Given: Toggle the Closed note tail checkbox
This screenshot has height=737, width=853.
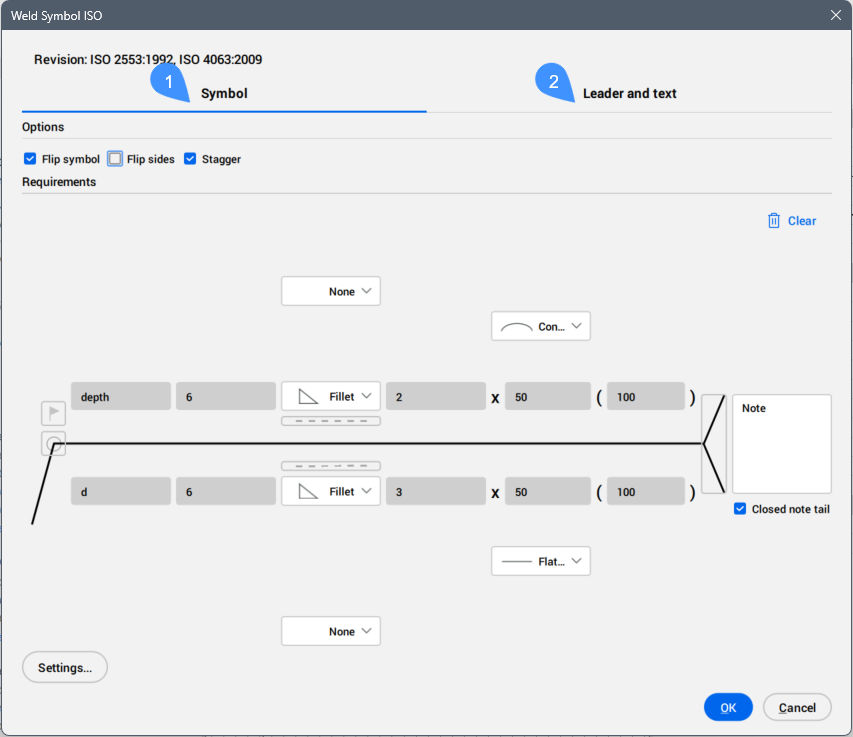Looking at the screenshot, I should click(740, 509).
